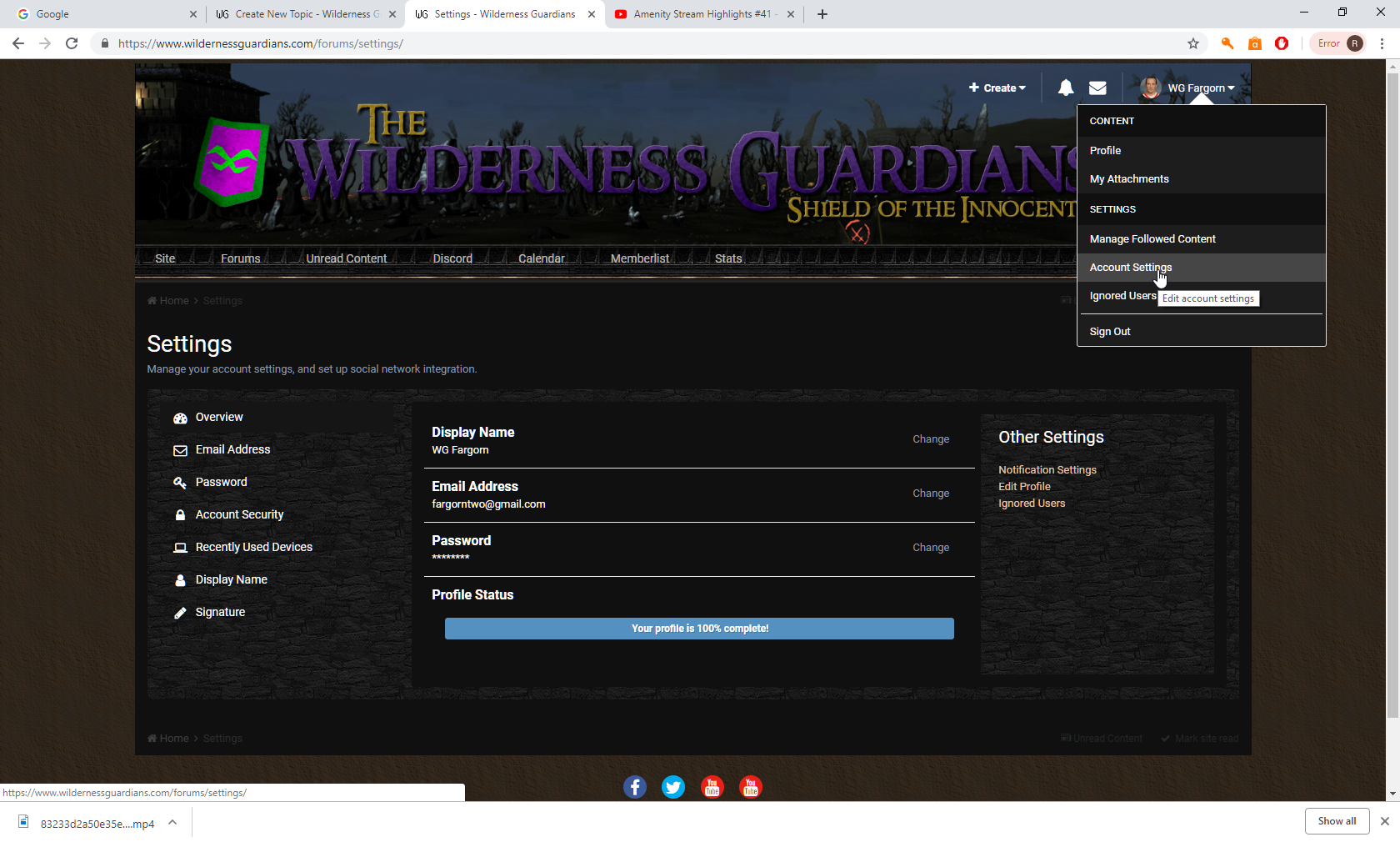Select My Attachments in user menu
Screen dimensions: 1400x842
1201,179
